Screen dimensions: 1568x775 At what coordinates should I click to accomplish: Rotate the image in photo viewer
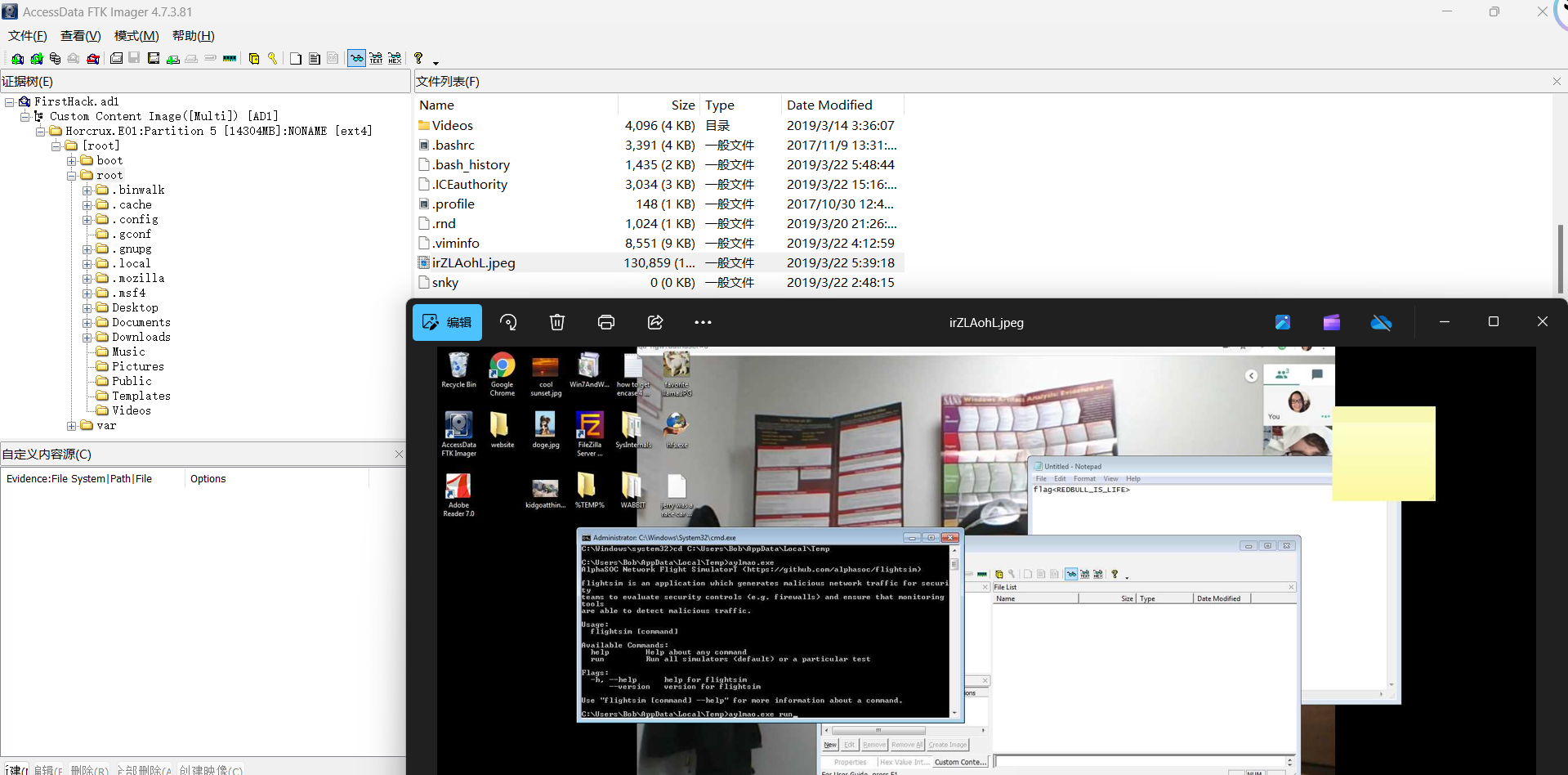click(x=508, y=323)
